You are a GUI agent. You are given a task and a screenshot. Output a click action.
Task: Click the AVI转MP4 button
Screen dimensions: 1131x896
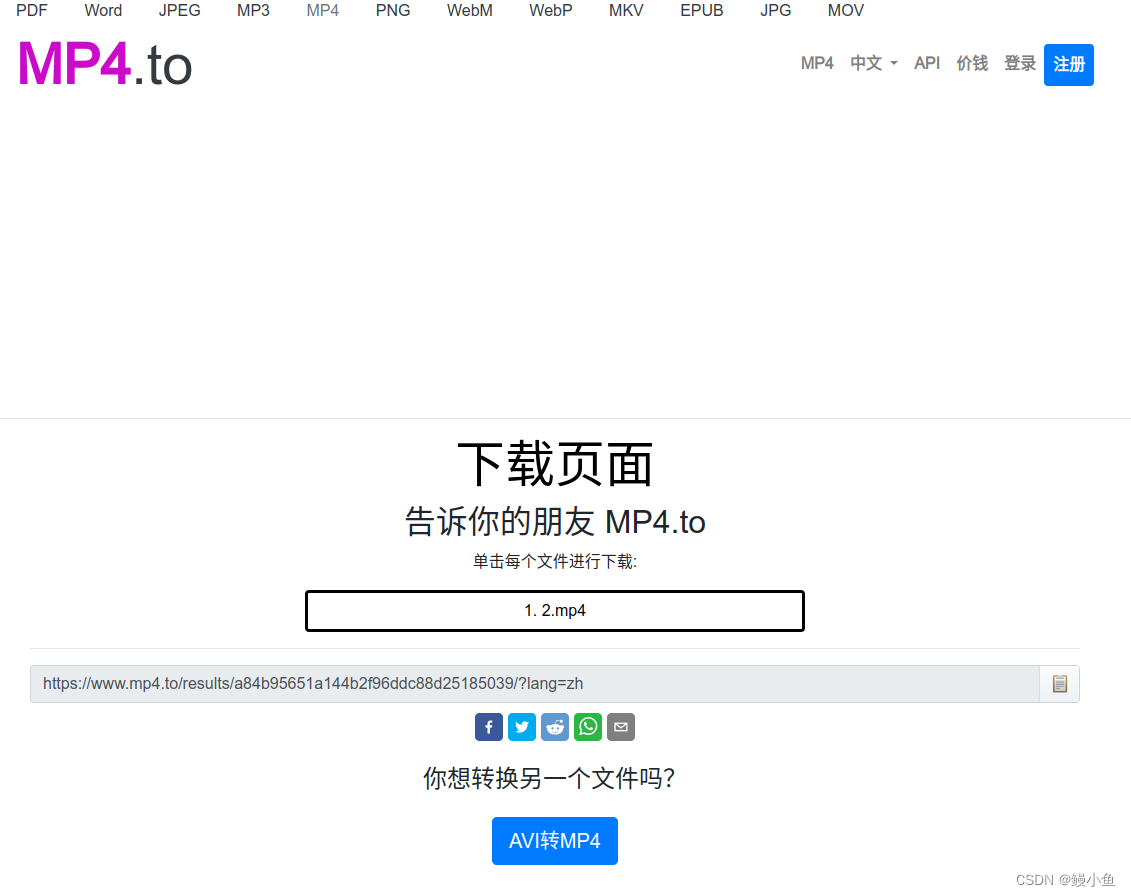coord(555,840)
